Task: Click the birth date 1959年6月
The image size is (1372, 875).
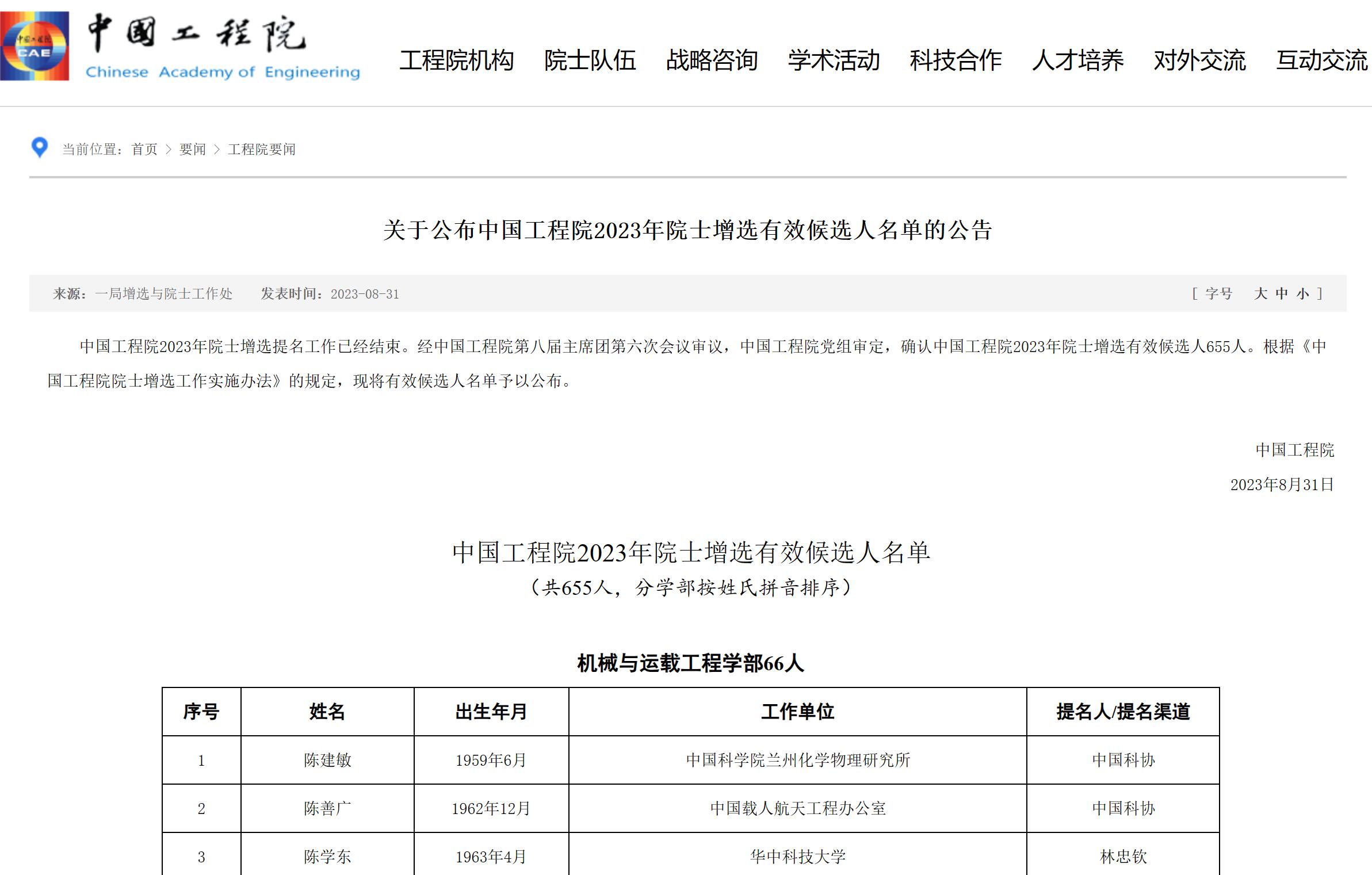Action: point(491,760)
